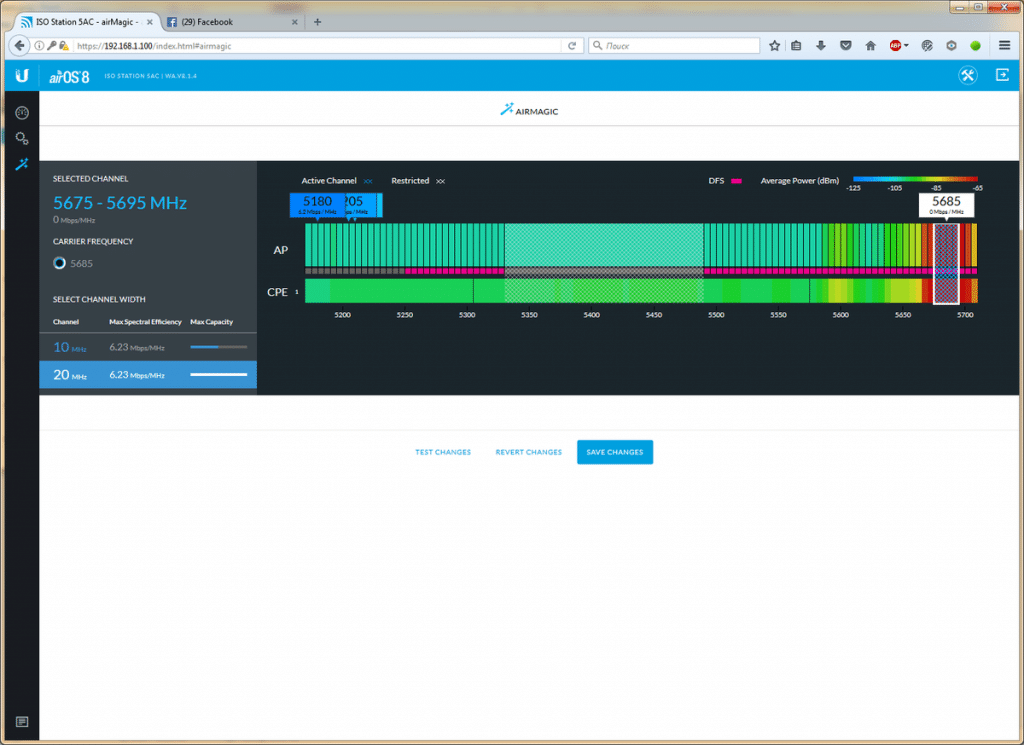Open the Adblock Plus dropdown in toolbar

899,45
